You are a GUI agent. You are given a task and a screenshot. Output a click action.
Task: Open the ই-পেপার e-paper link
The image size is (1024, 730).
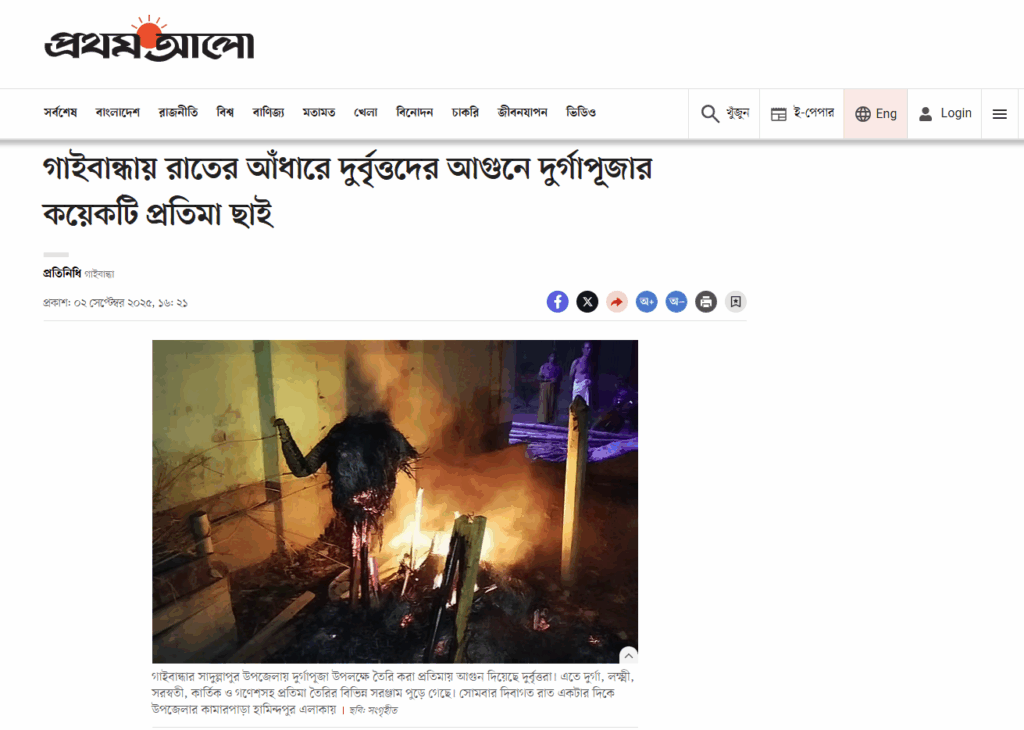802,114
